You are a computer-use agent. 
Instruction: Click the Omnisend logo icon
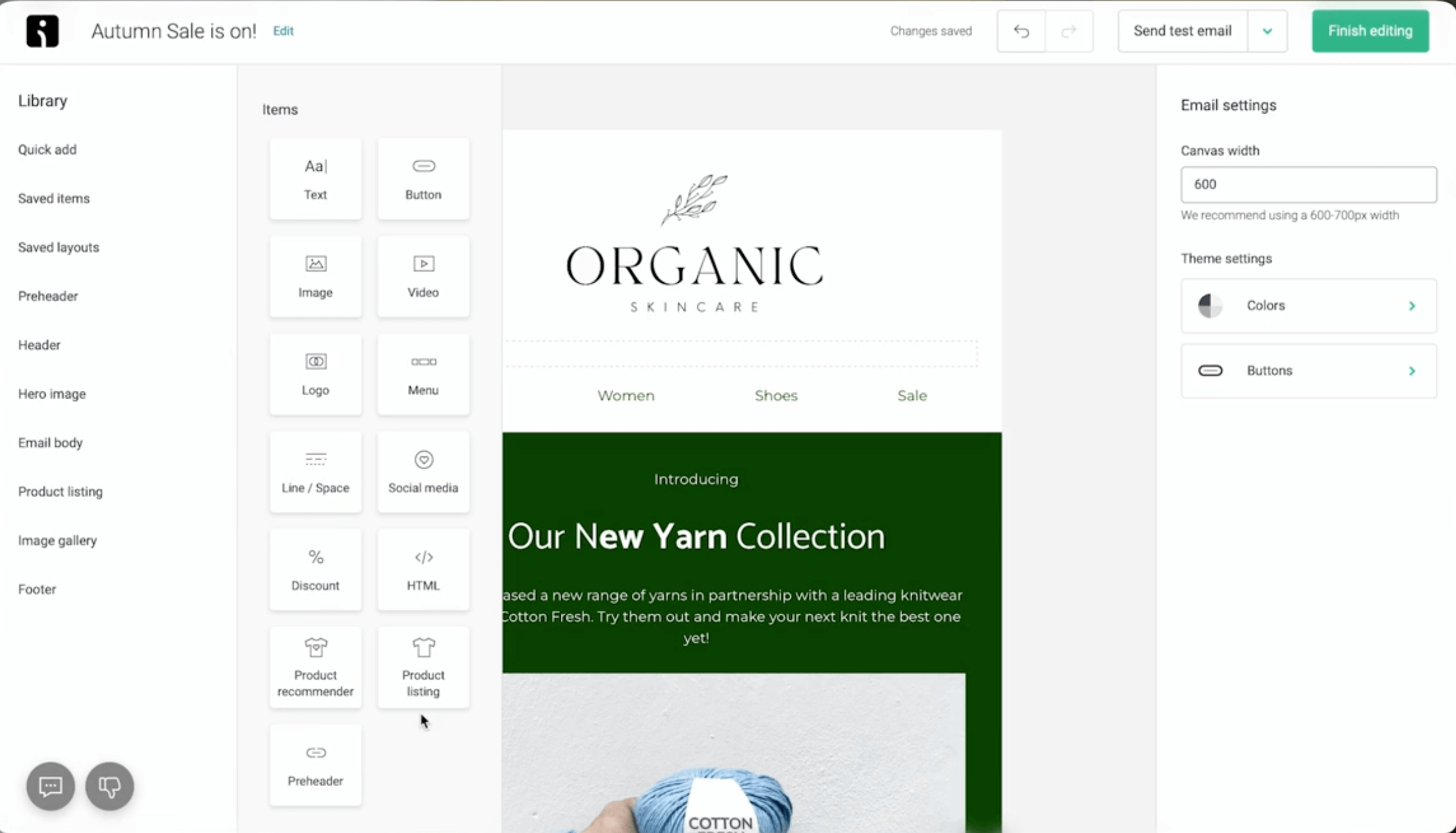(x=42, y=31)
